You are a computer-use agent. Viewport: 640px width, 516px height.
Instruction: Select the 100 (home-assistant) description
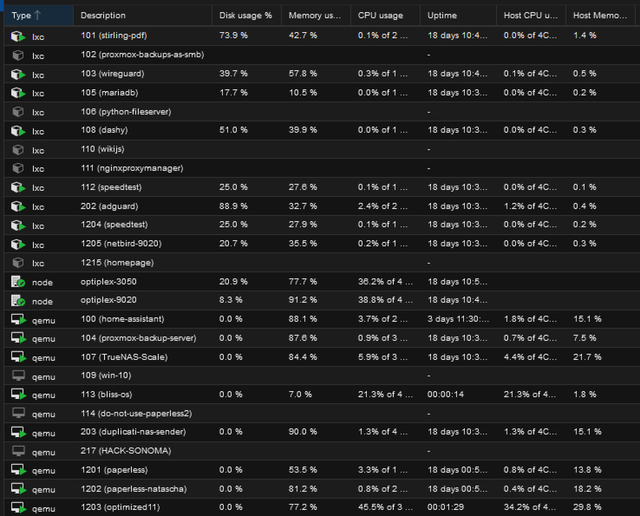(x=122, y=319)
